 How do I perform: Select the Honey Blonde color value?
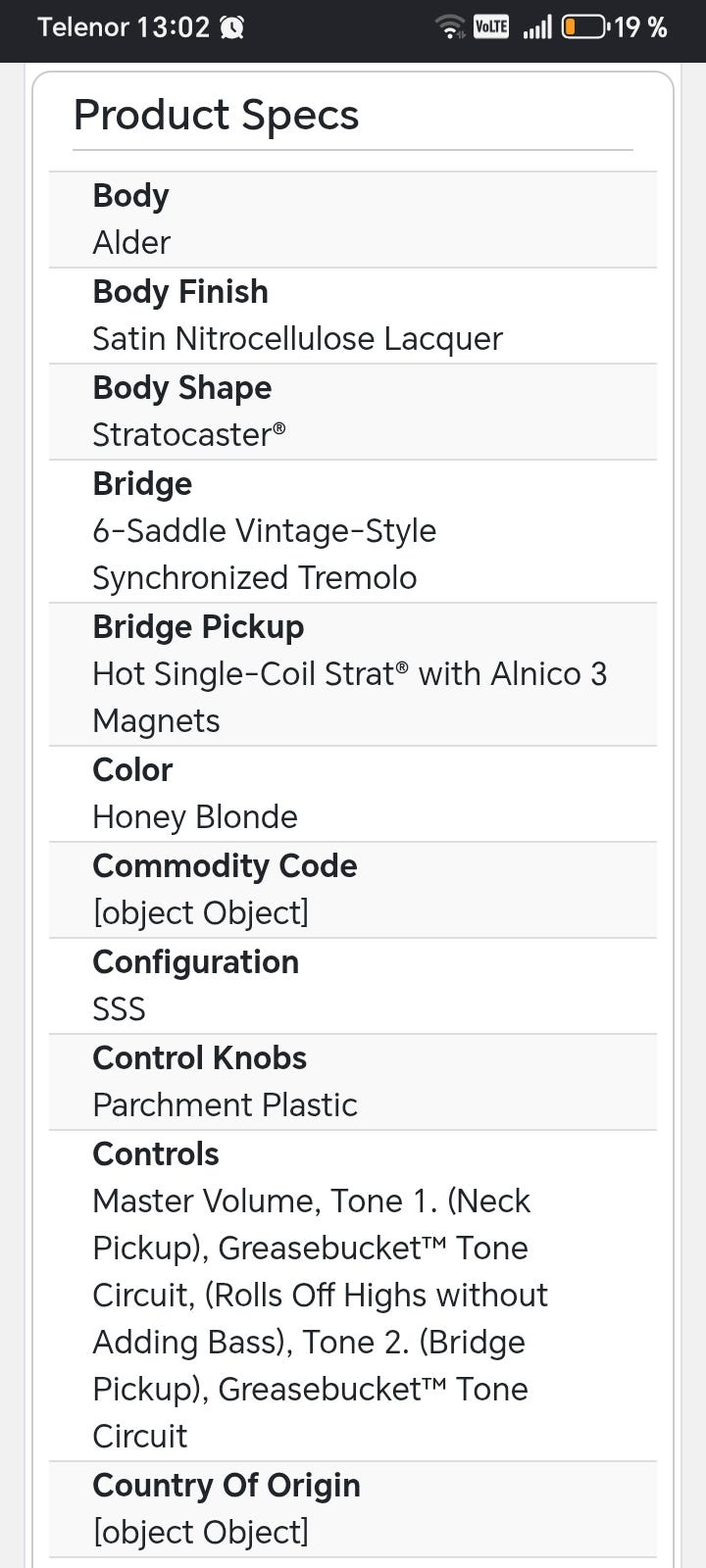click(195, 816)
